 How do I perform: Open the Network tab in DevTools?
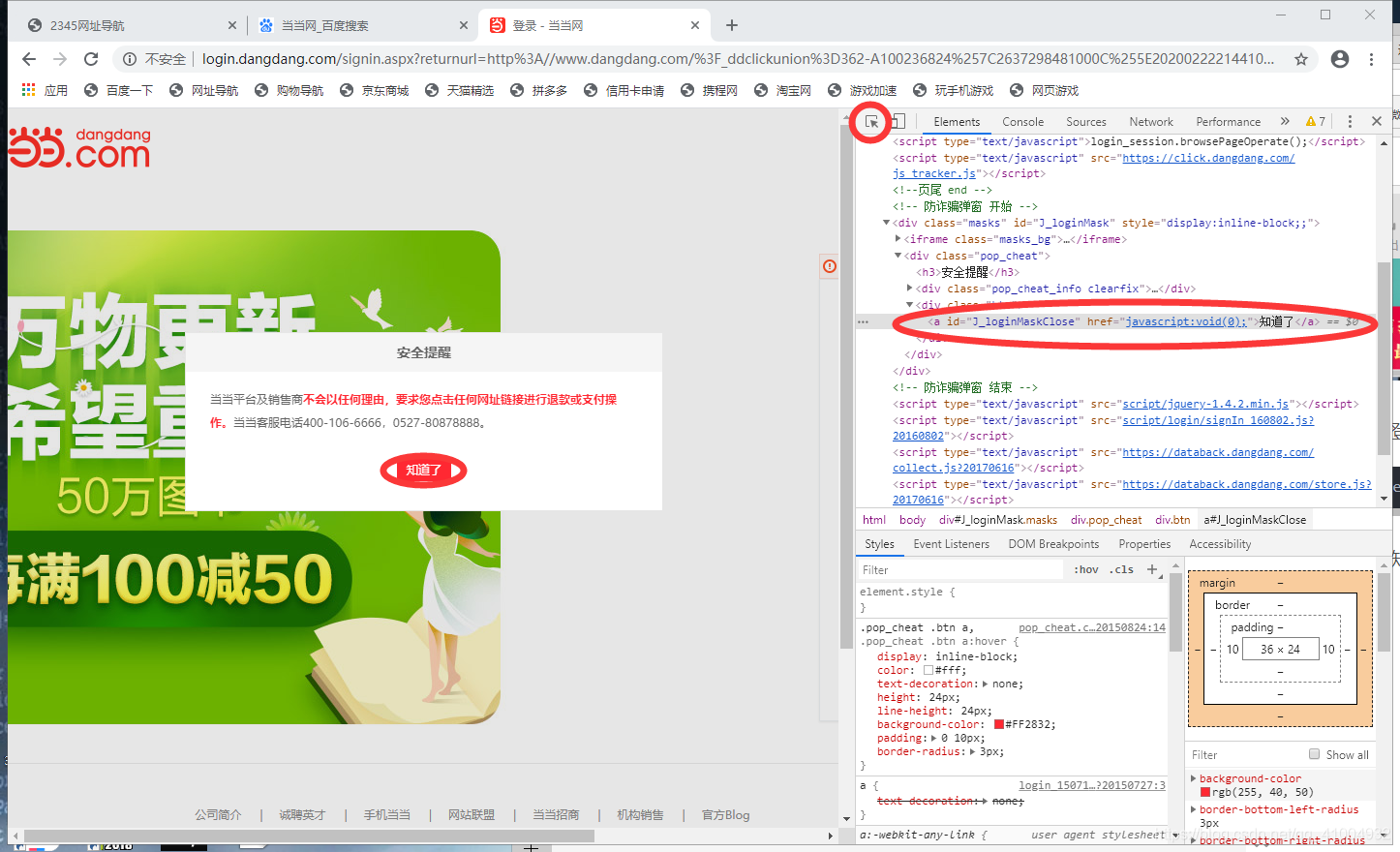click(1150, 122)
